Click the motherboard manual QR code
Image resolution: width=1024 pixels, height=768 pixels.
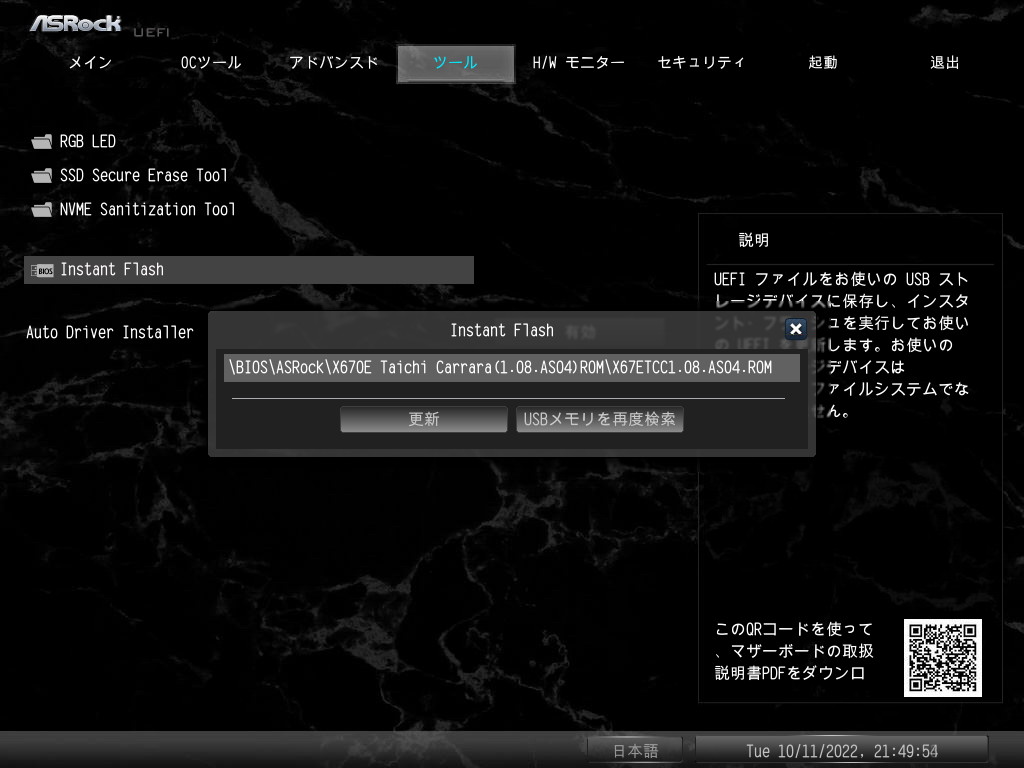coord(942,658)
